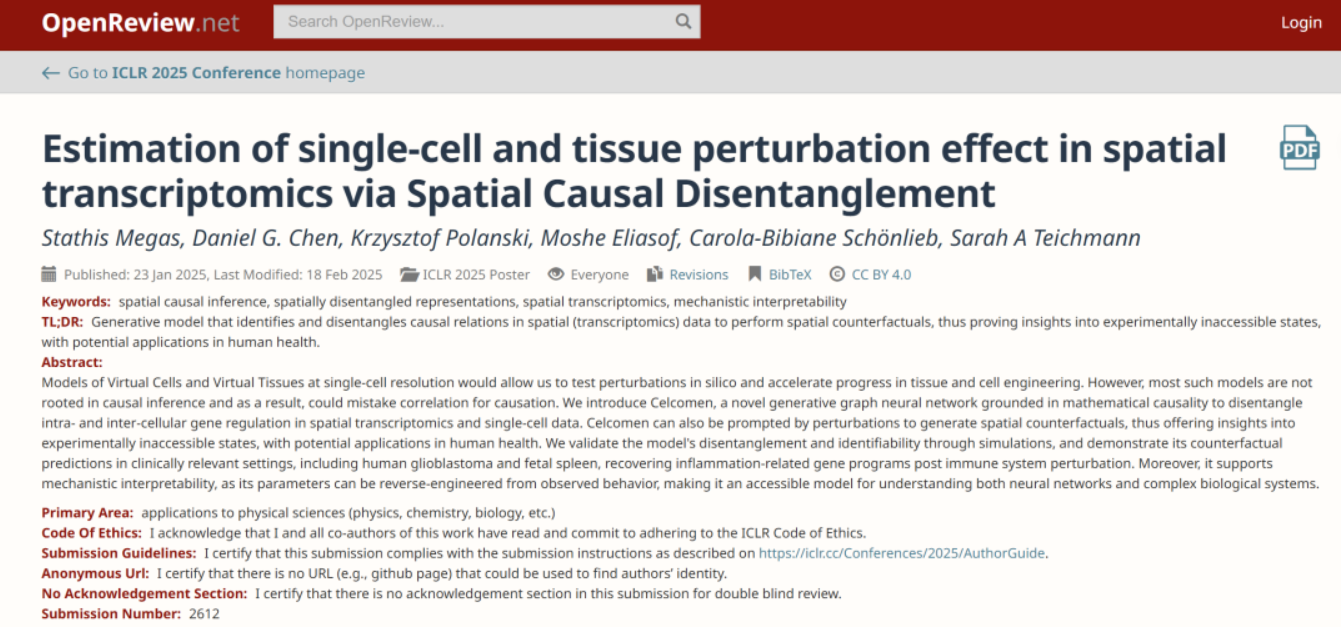This screenshot has width=1341, height=627.
Task: Open the Login menu item
Action: tap(1301, 23)
